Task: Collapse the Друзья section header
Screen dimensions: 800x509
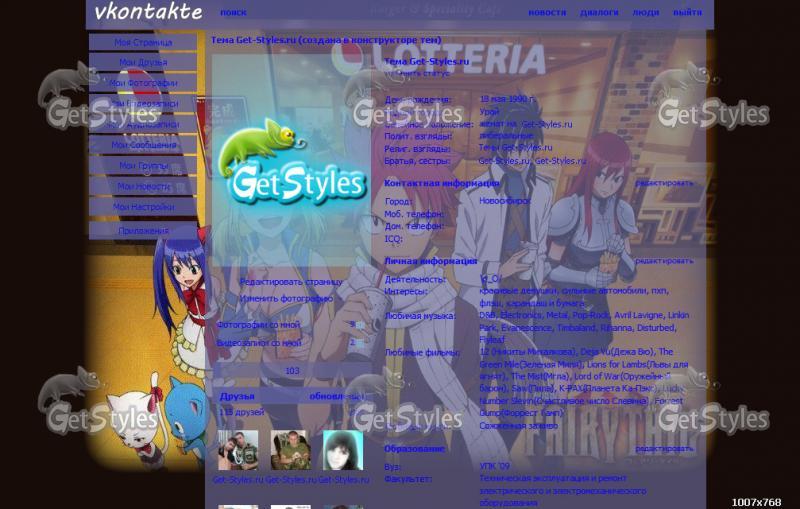Action: coord(238,397)
